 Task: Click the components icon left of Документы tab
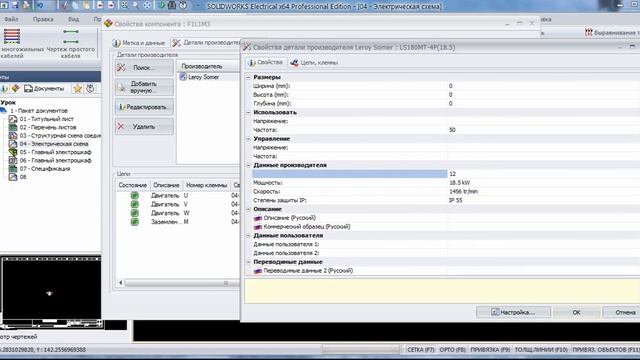pyautogui.click(x=16, y=89)
